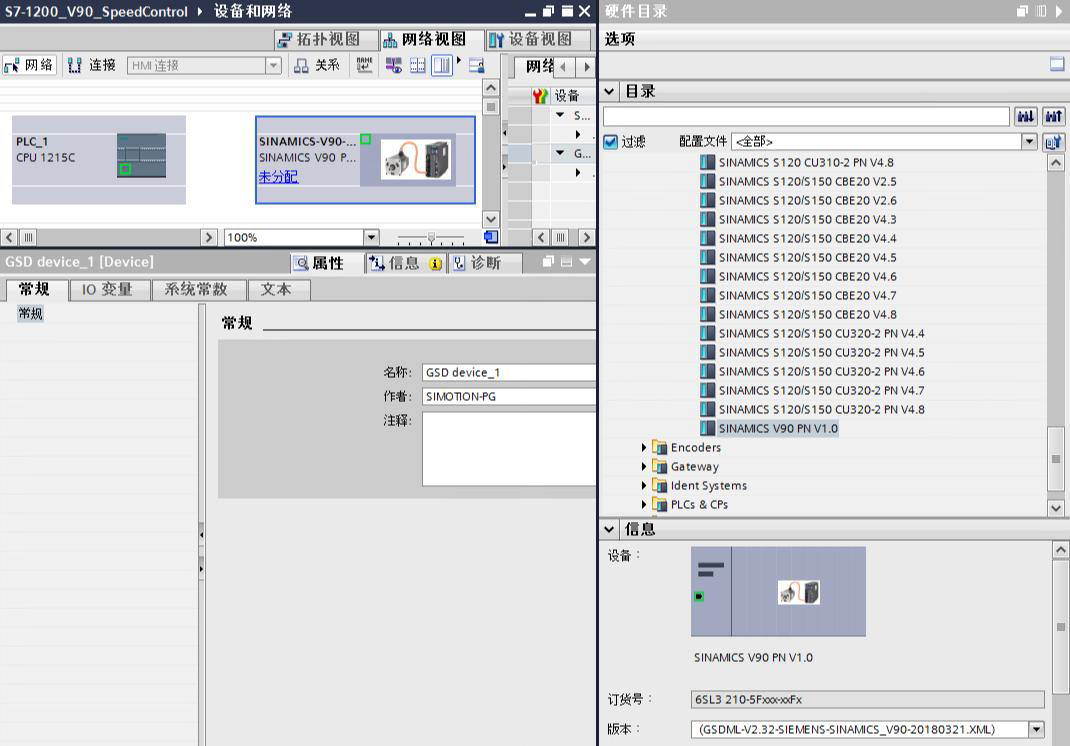Screen dimensions: 1070x746
Task: Select SINAMICS S120/S150 CU320-2 PN V4.4
Action: [822, 334]
